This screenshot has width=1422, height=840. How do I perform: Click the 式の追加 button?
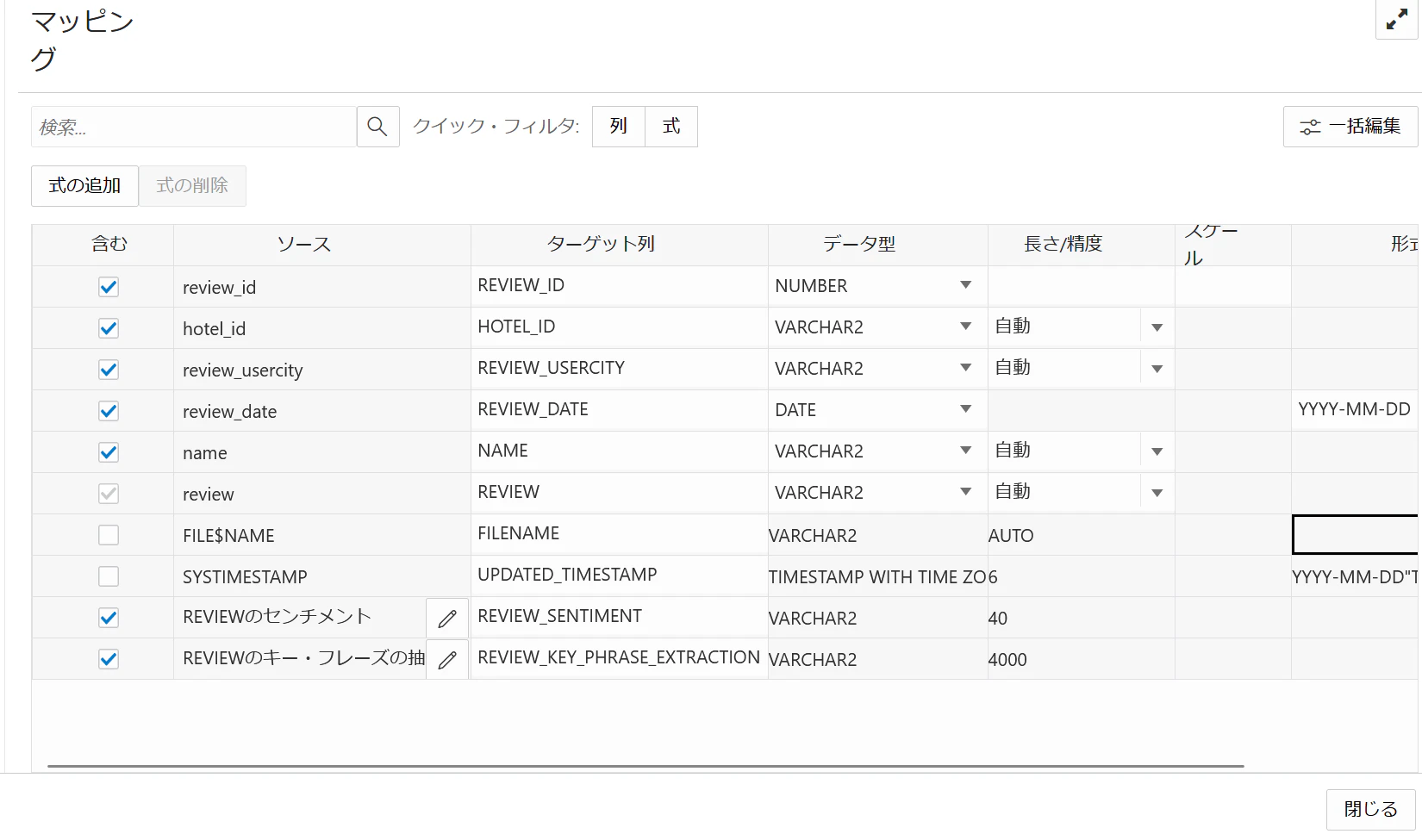[x=84, y=186]
